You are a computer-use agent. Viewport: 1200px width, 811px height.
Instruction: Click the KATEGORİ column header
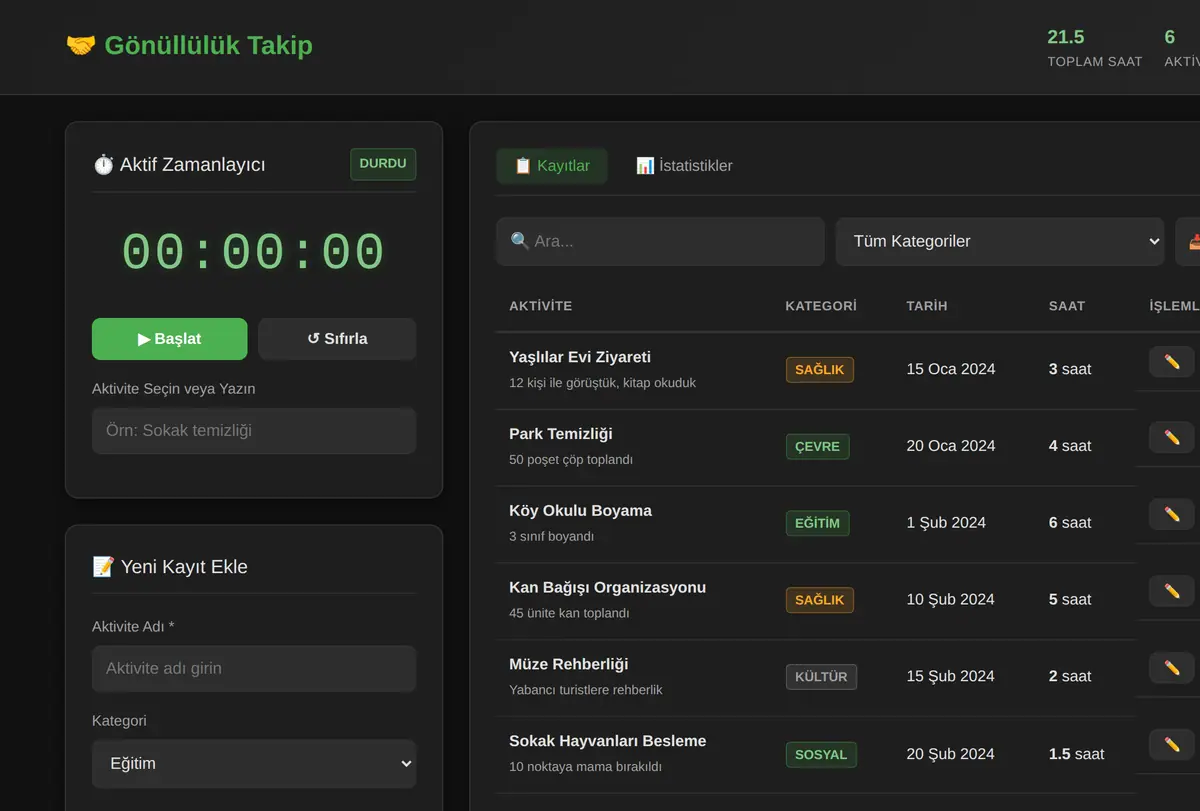pyautogui.click(x=821, y=306)
